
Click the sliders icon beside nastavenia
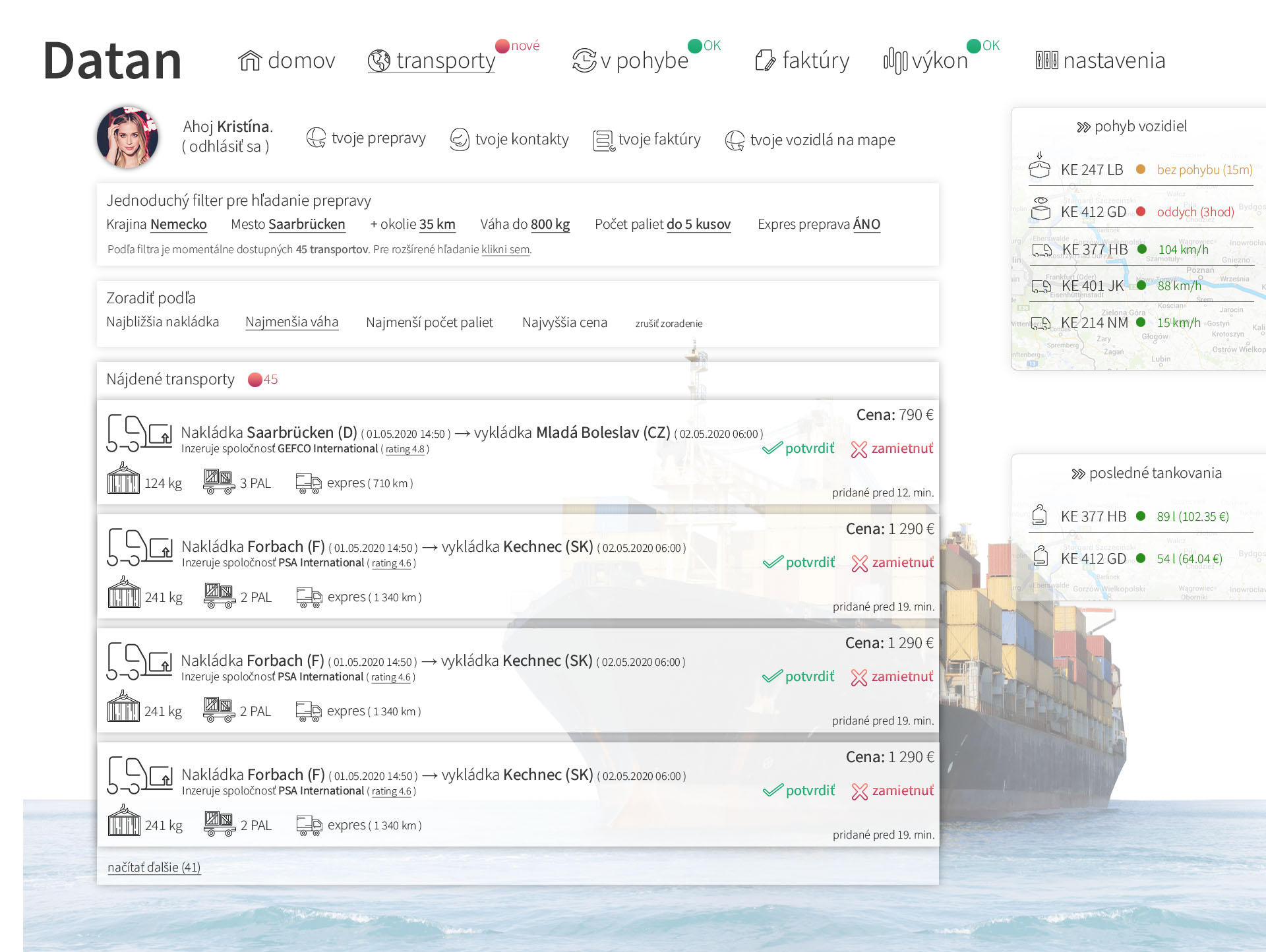(x=1047, y=61)
